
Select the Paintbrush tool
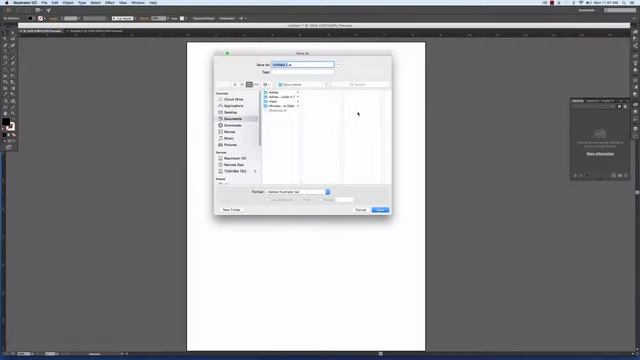[13, 58]
